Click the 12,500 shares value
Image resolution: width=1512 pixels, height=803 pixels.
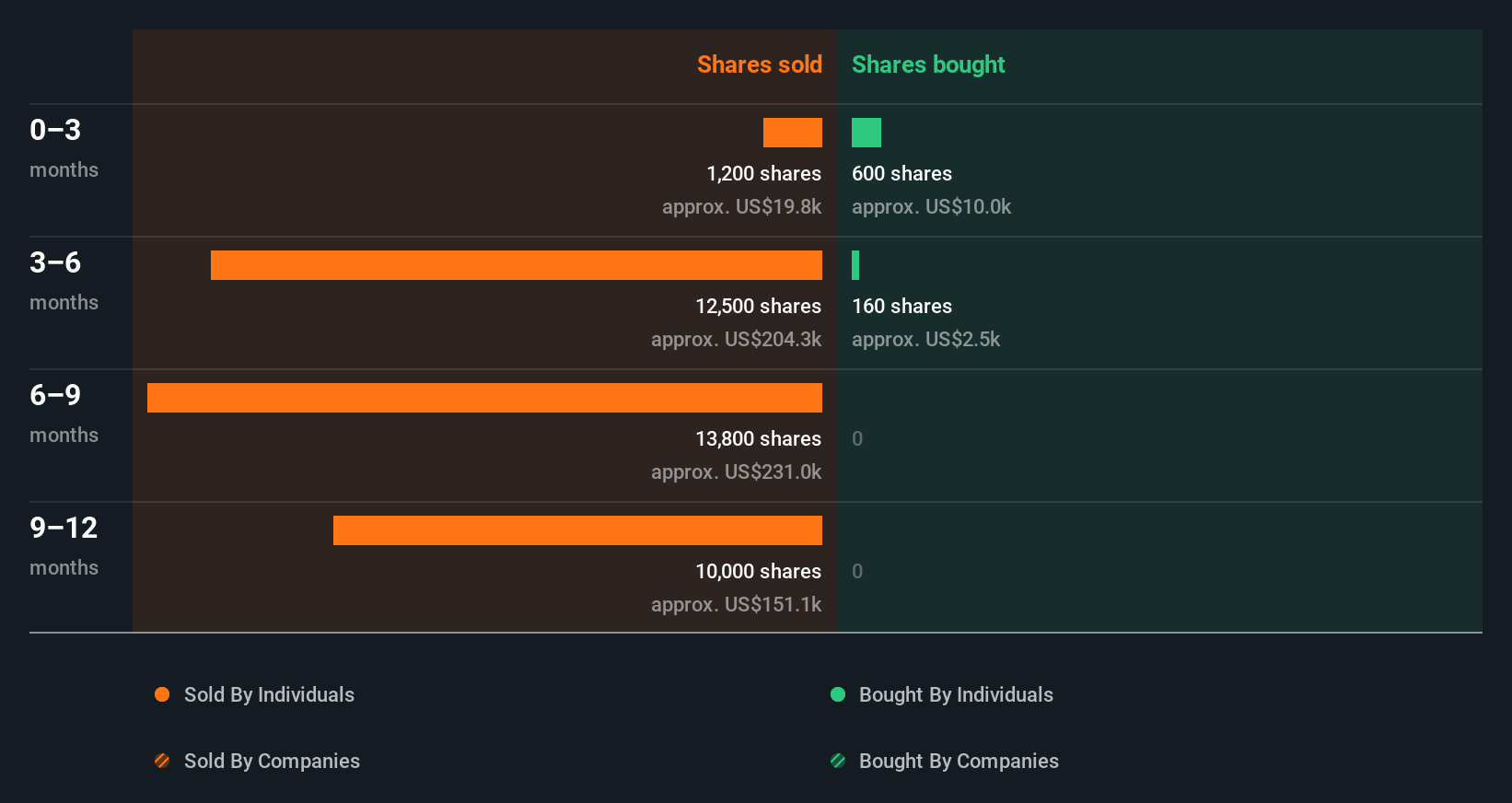coord(759,306)
